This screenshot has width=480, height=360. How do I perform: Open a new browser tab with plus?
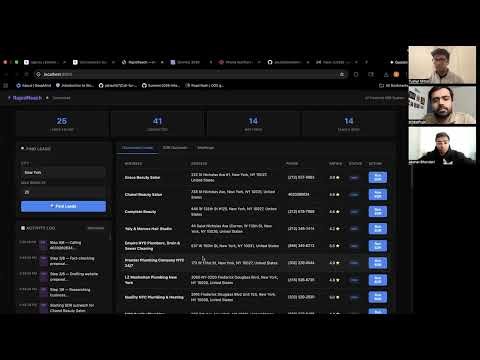coord(366,62)
